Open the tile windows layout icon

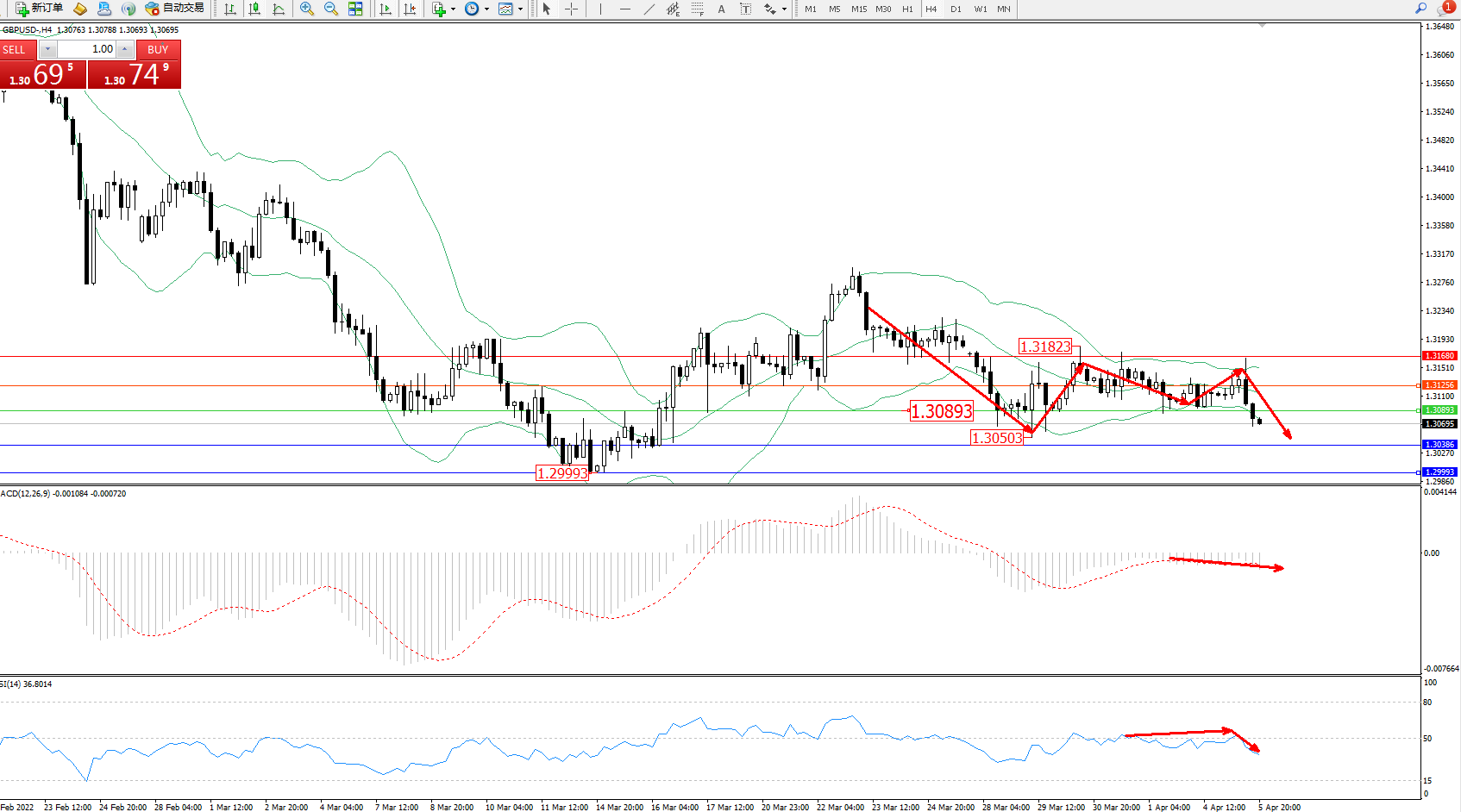click(x=355, y=9)
